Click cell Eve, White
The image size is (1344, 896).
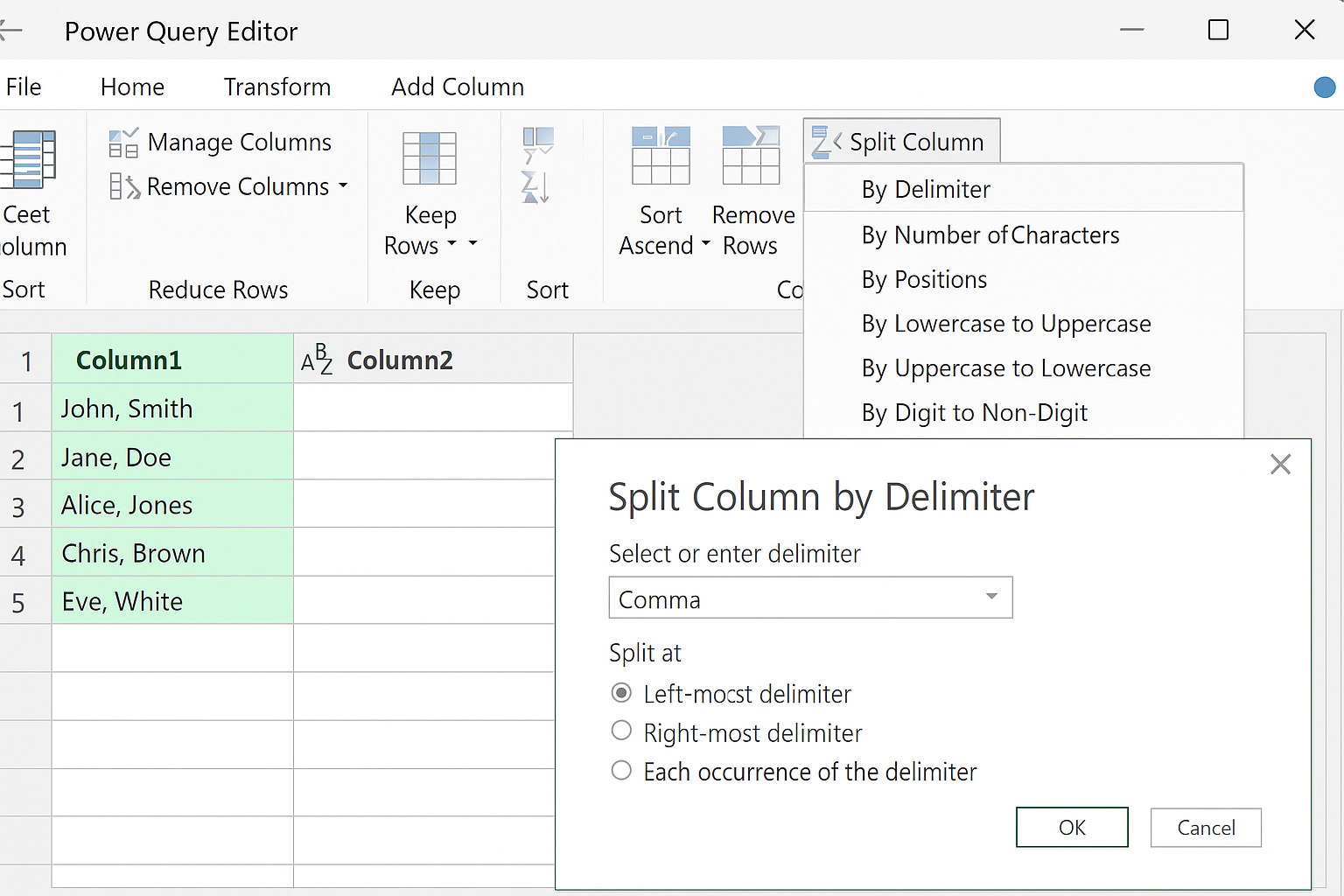(172, 600)
